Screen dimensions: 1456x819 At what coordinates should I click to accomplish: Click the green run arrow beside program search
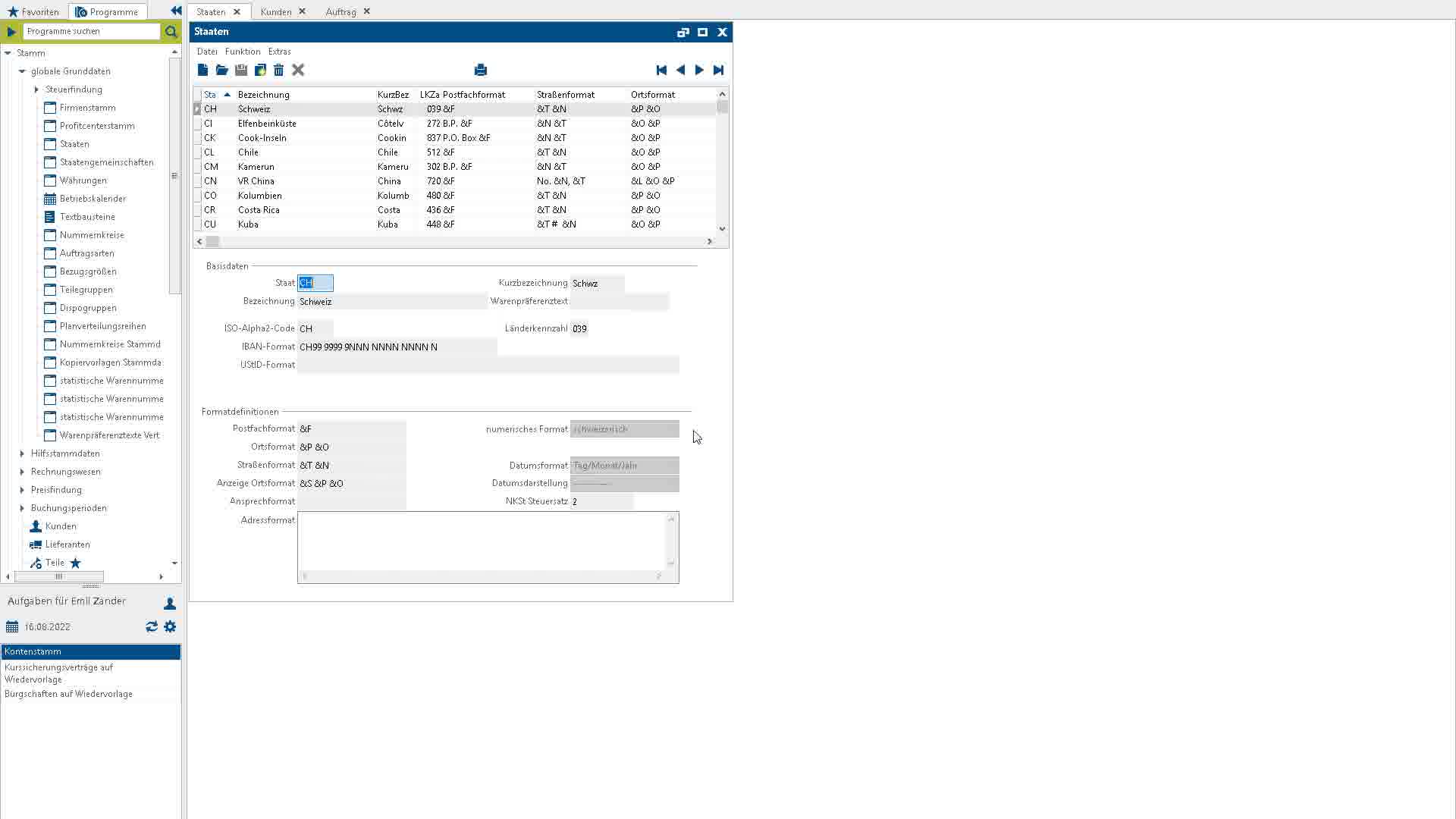coord(11,31)
